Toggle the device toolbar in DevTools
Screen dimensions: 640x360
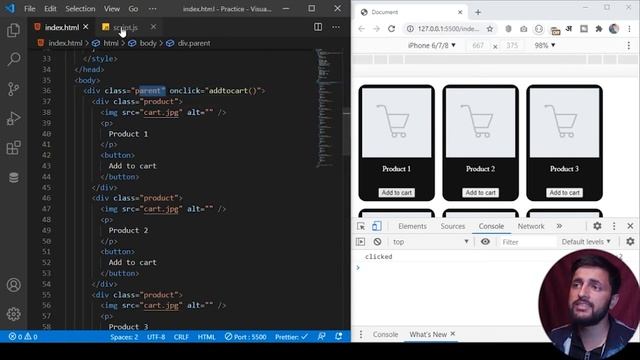point(376,226)
